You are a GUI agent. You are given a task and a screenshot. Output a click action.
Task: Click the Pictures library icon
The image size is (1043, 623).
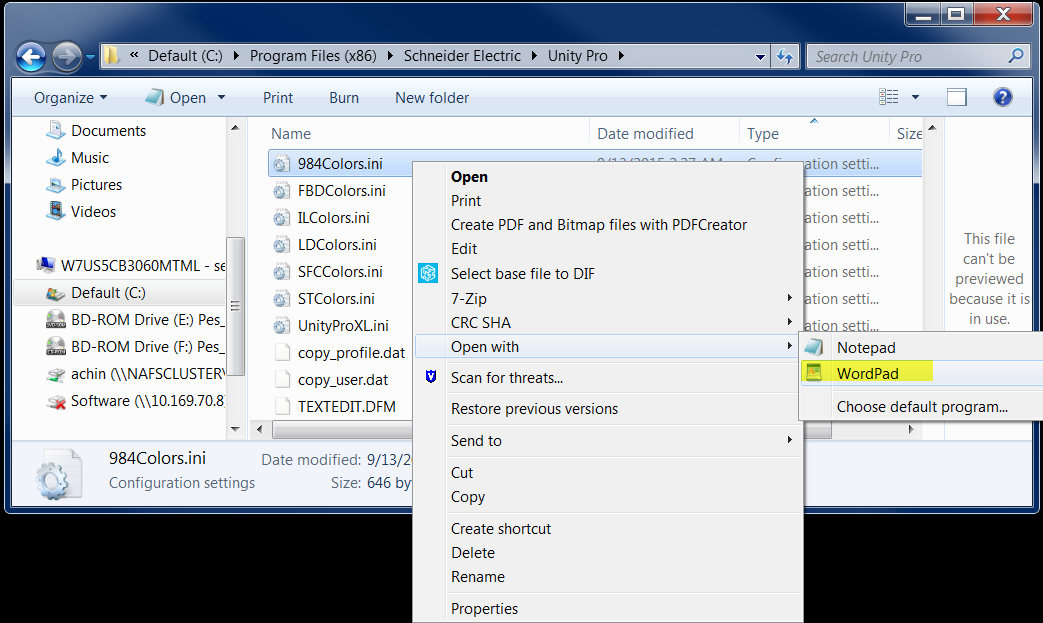pyautogui.click(x=56, y=185)
